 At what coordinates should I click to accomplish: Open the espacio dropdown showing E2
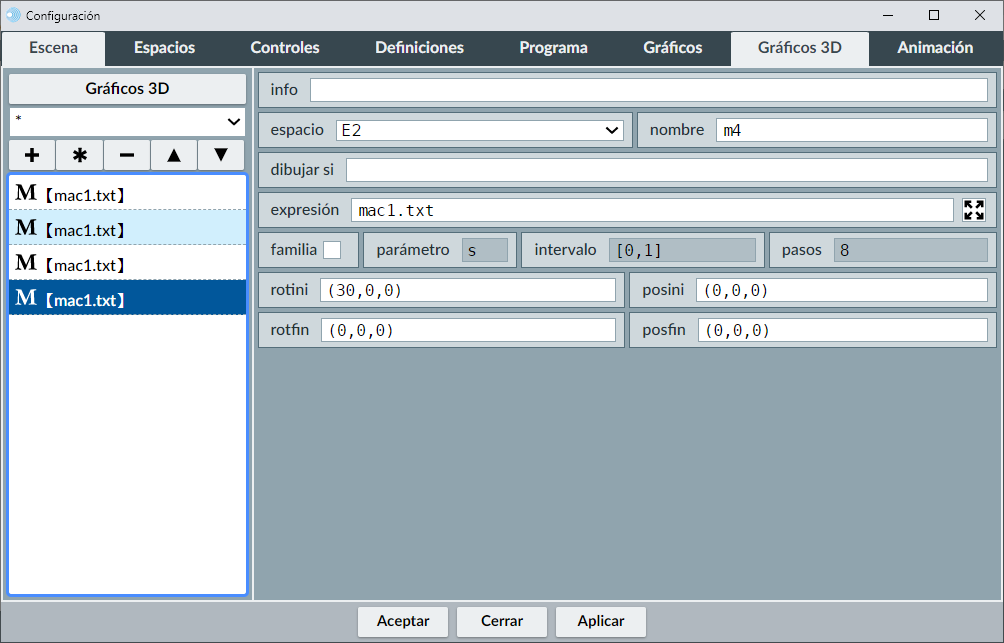pyautogui.click(x=479, y=130)
